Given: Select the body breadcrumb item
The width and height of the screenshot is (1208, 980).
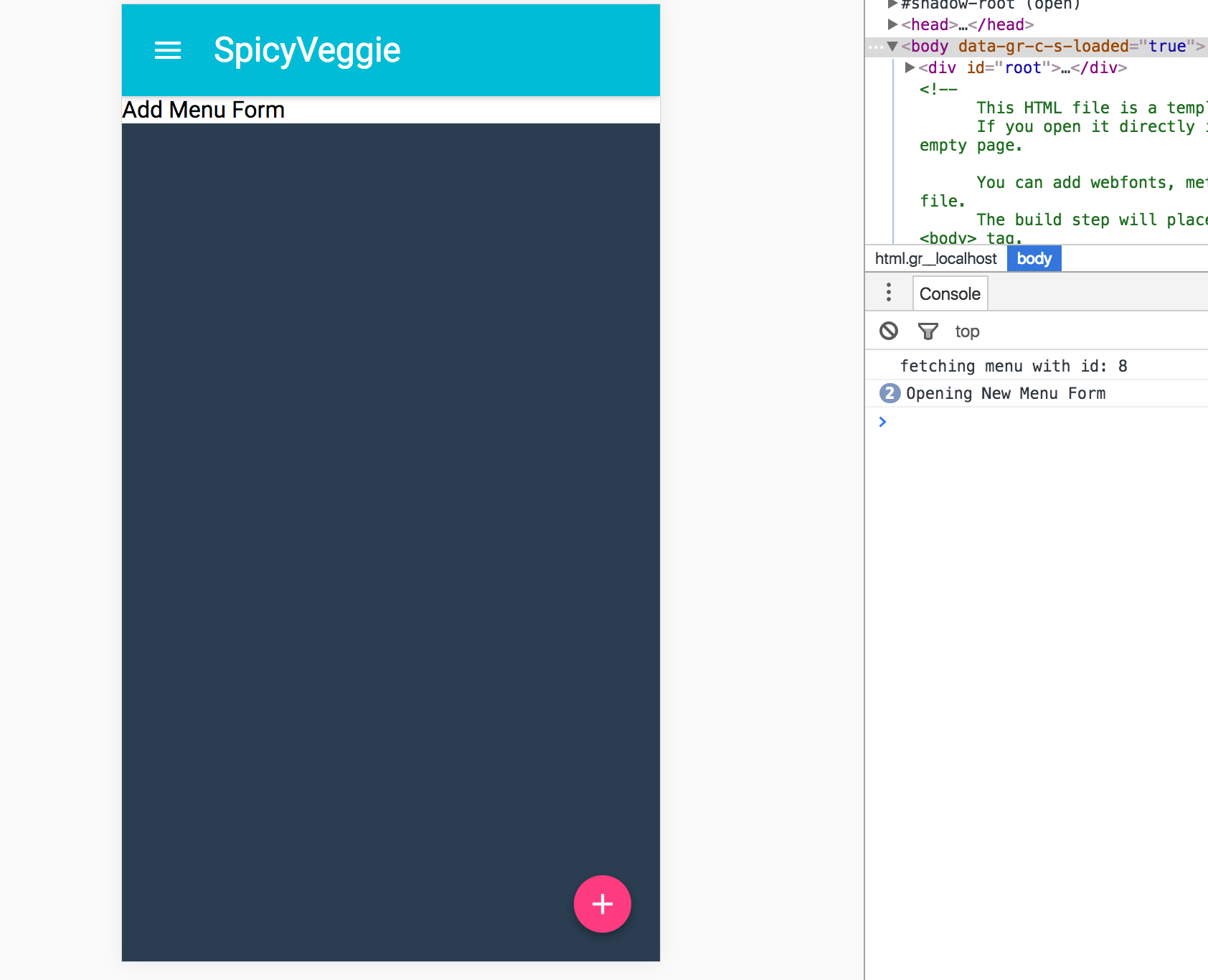Looking at the screenshot, I should click(1034, 258).
